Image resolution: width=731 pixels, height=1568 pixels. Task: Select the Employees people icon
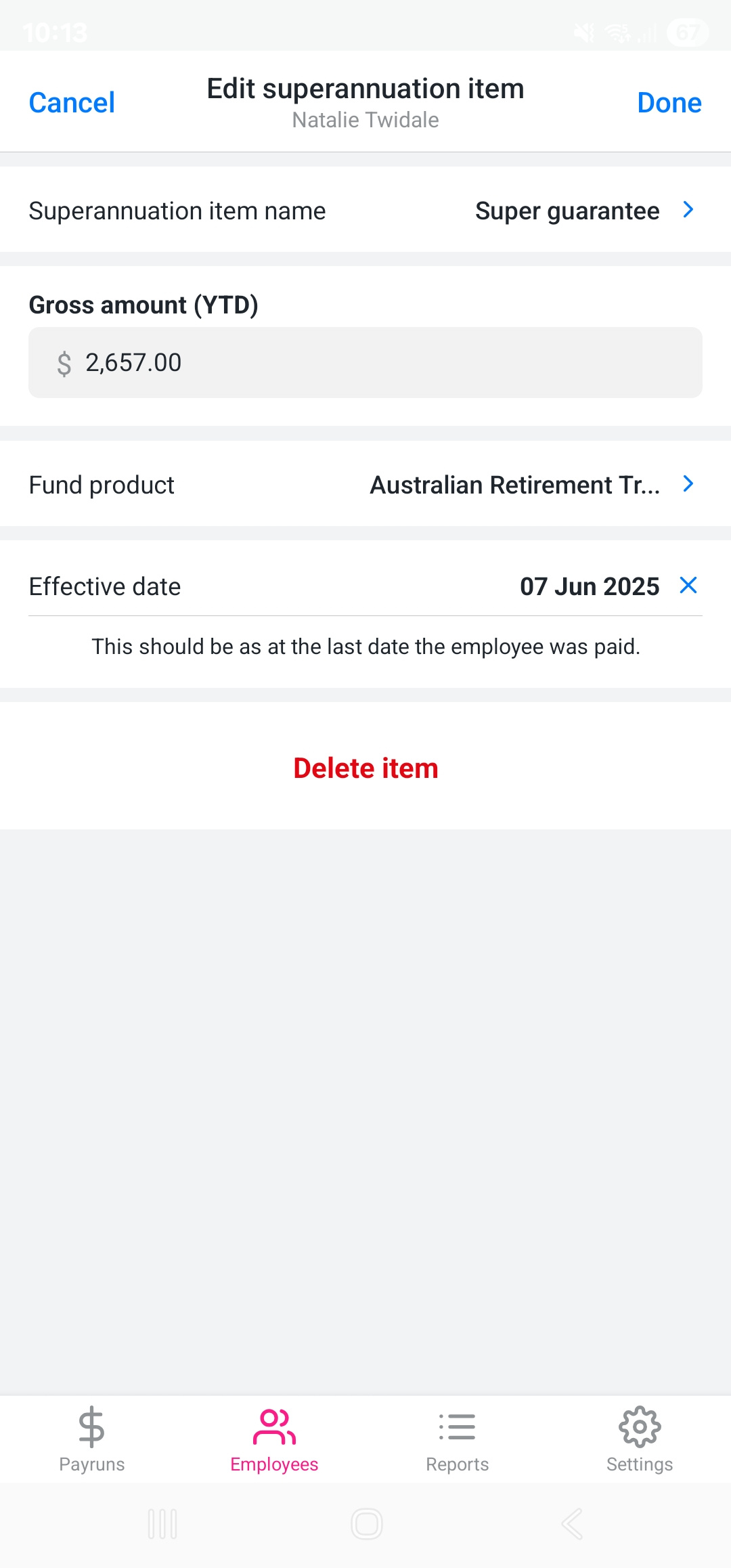pos(274,1427)
